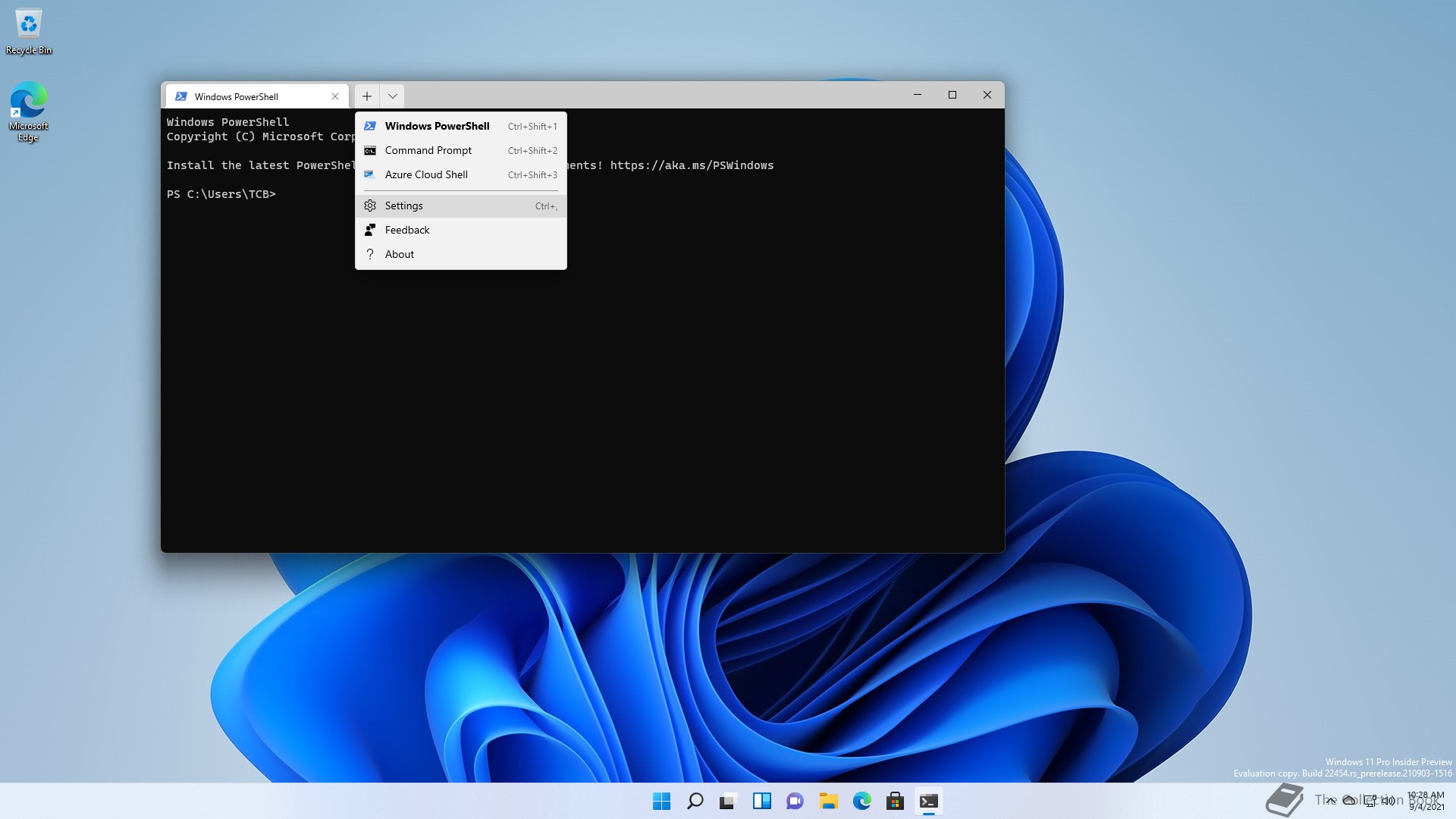Click the PowerShell icon in the menu
Viewport: 1456px width, 819px height.
click(370, 126)
